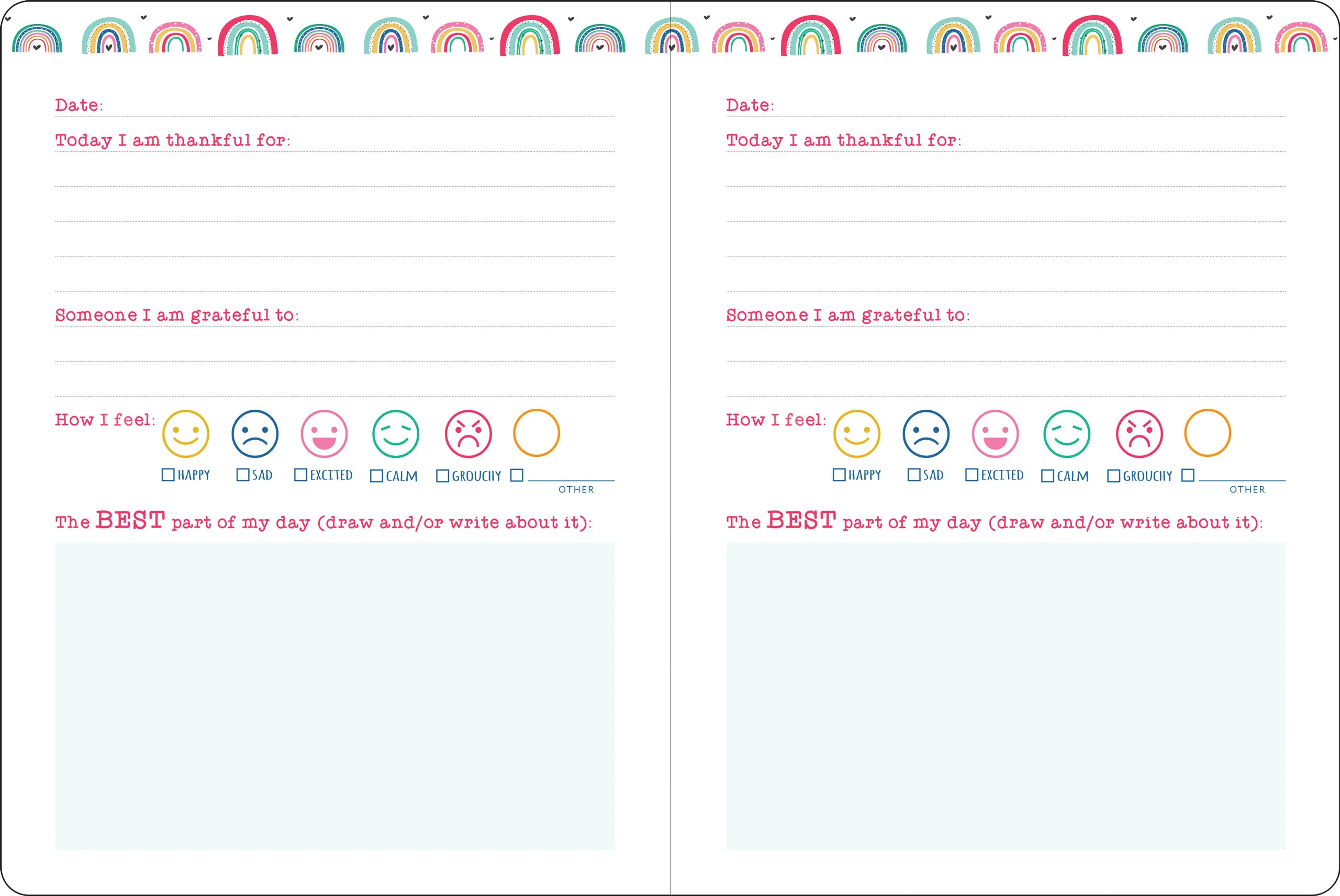Click the blue sad face on left page
Image resolution: width=1340 pixels, height=896 pixels.
point(255,434)
